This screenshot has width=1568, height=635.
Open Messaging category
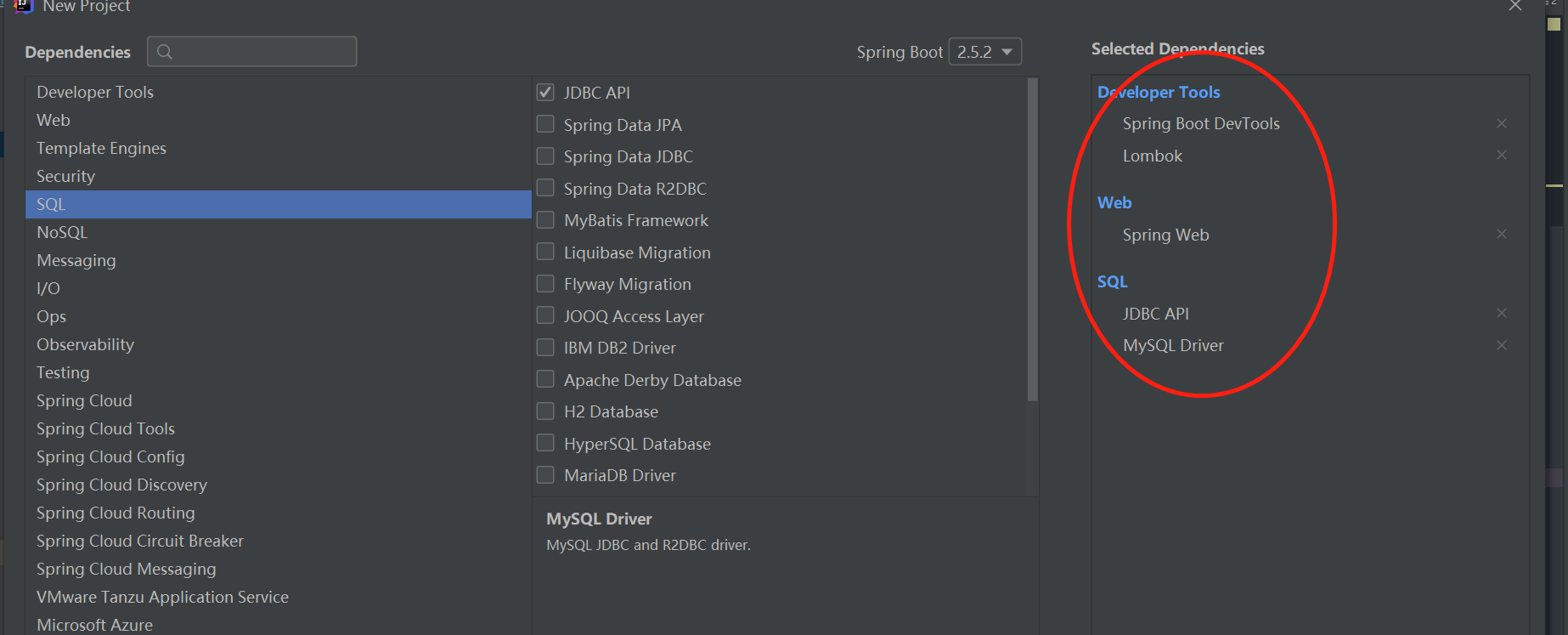coord(279,260)
